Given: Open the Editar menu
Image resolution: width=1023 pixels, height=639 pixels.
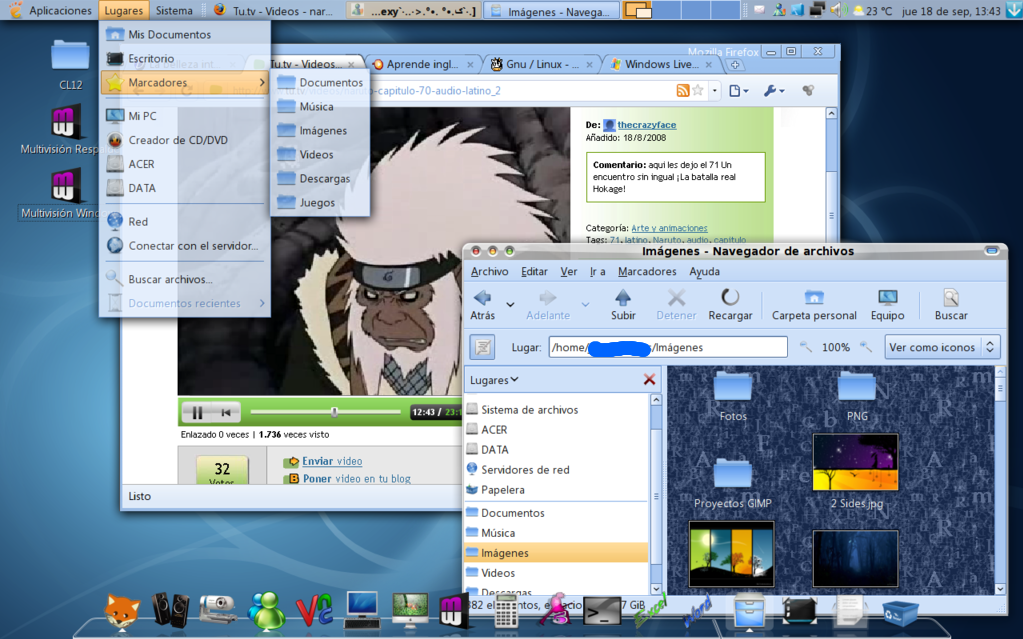Looking at the screenshot, I should [x=534, y=272].
